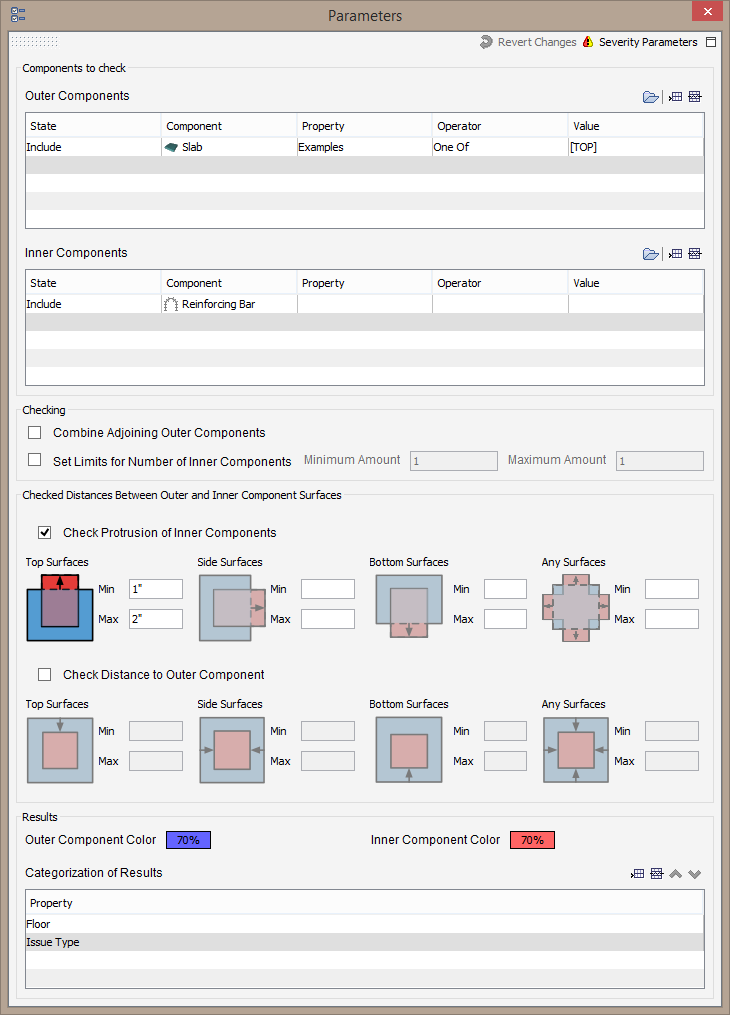Add row to Categorization of Results
This screenshot has width=730, height=1015.
(637, 874)
